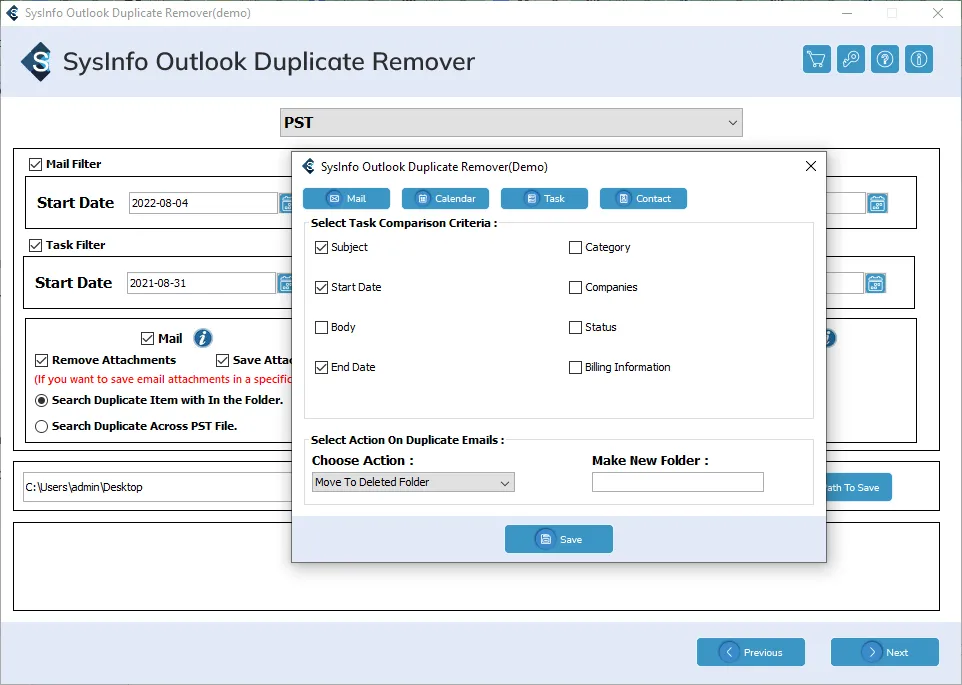The height and width of the screenshot is (685, 962).
Task: Open calendar picker for Task Filter end date
Action: [875, 283]
